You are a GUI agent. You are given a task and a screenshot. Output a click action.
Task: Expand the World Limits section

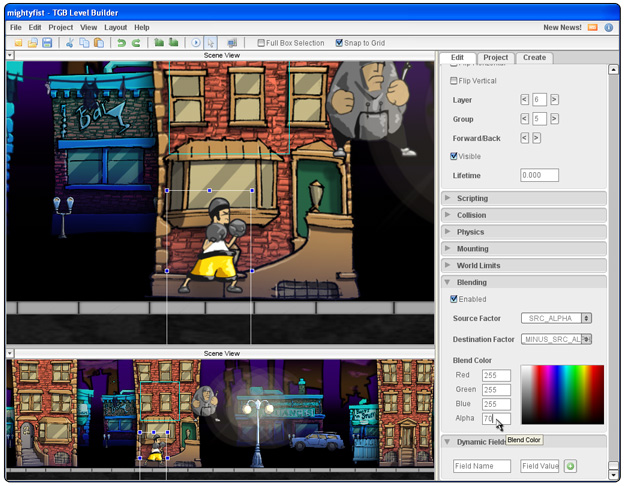coord(524,265)
